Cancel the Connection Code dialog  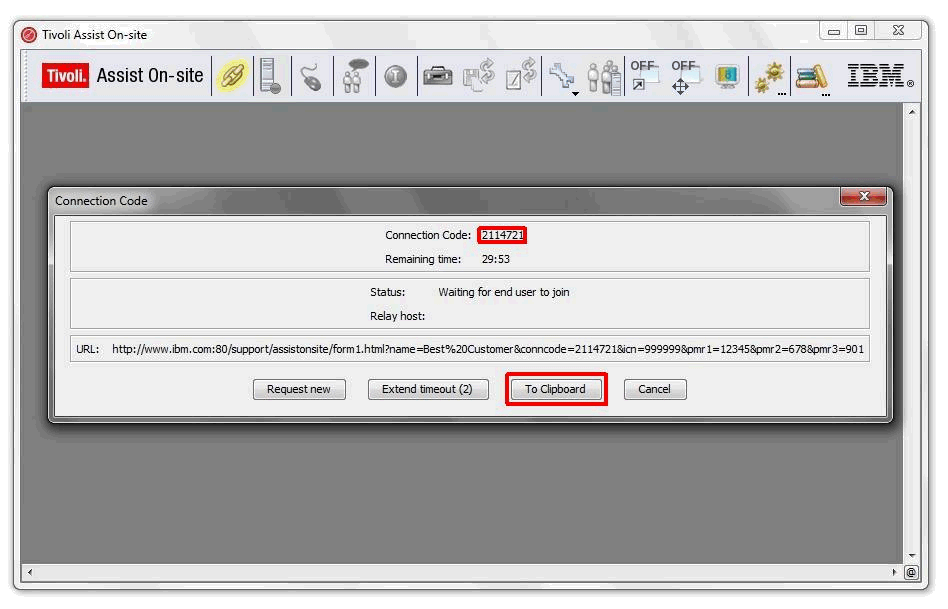click(x=654, y=389)
